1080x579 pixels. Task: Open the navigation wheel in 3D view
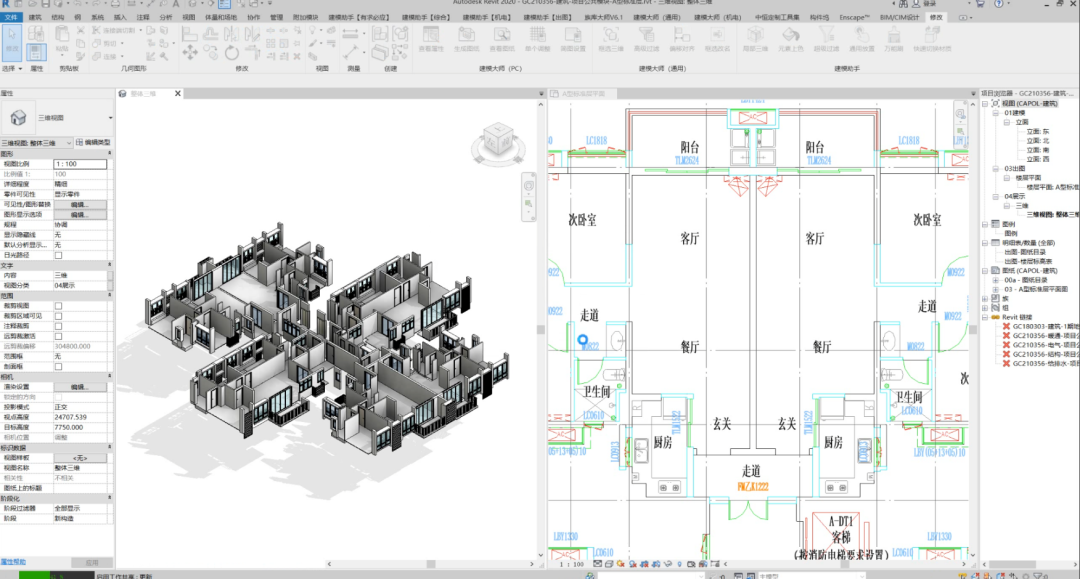point(529,186)
